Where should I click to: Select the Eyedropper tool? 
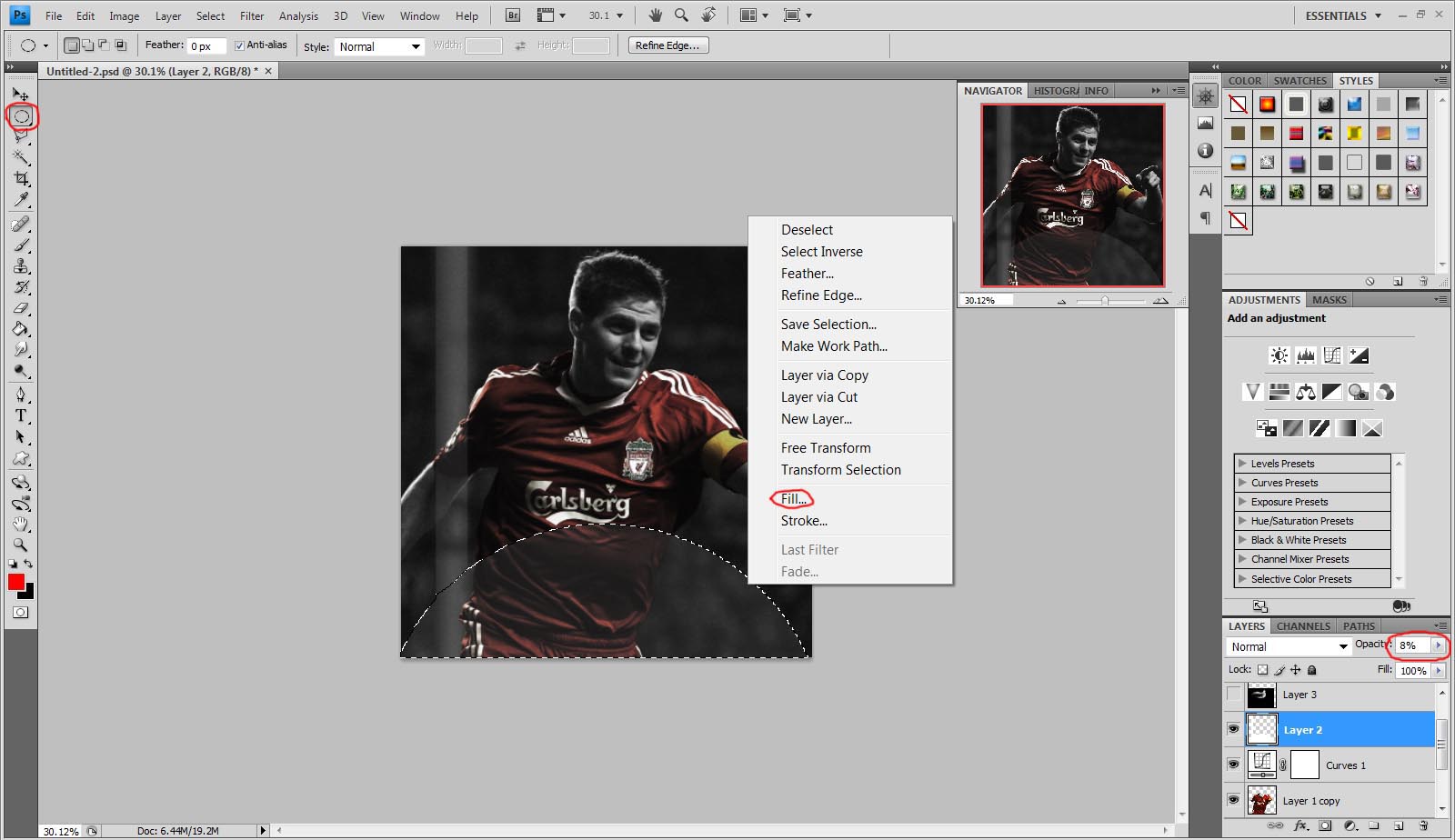click(x=20, y=199)
